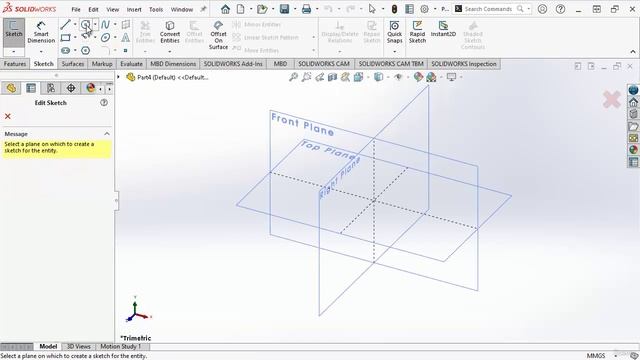Open the Insert menu
Image resolution: width=640 pixels, height=360 pixels.
click(134, 9)
